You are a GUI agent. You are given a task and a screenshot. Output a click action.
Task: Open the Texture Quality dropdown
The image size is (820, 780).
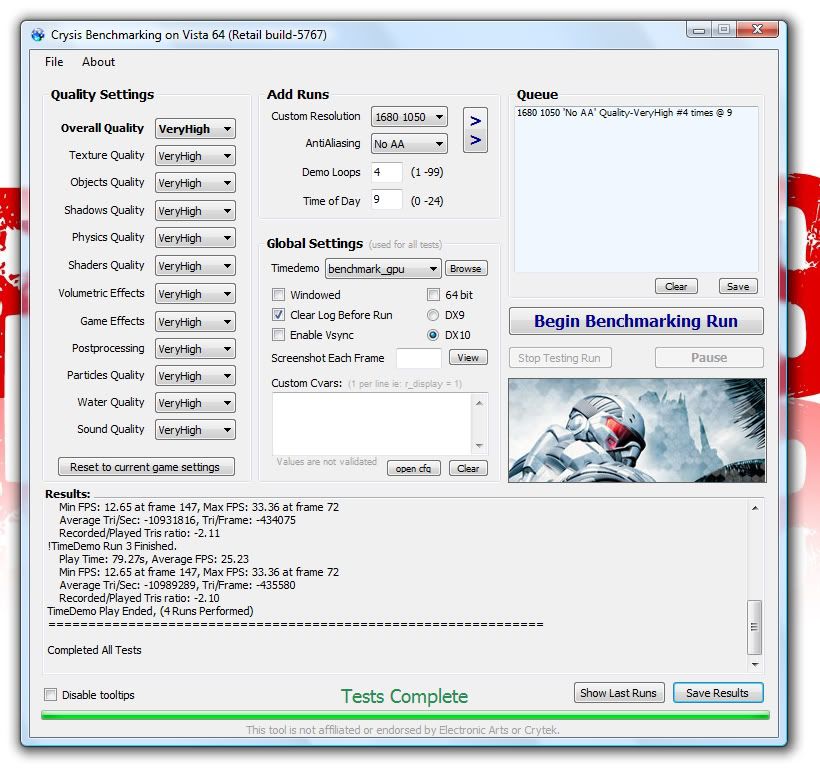click(195, 156)
